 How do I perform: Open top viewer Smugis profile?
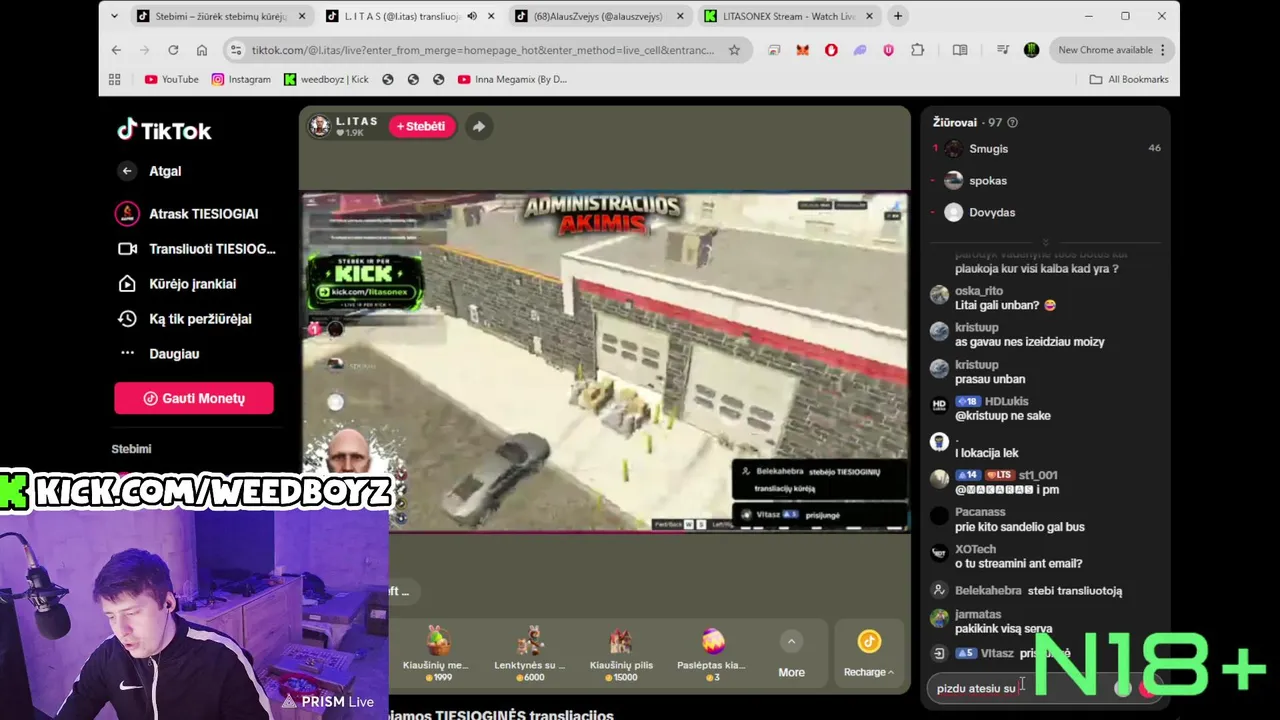click(988, 149)
